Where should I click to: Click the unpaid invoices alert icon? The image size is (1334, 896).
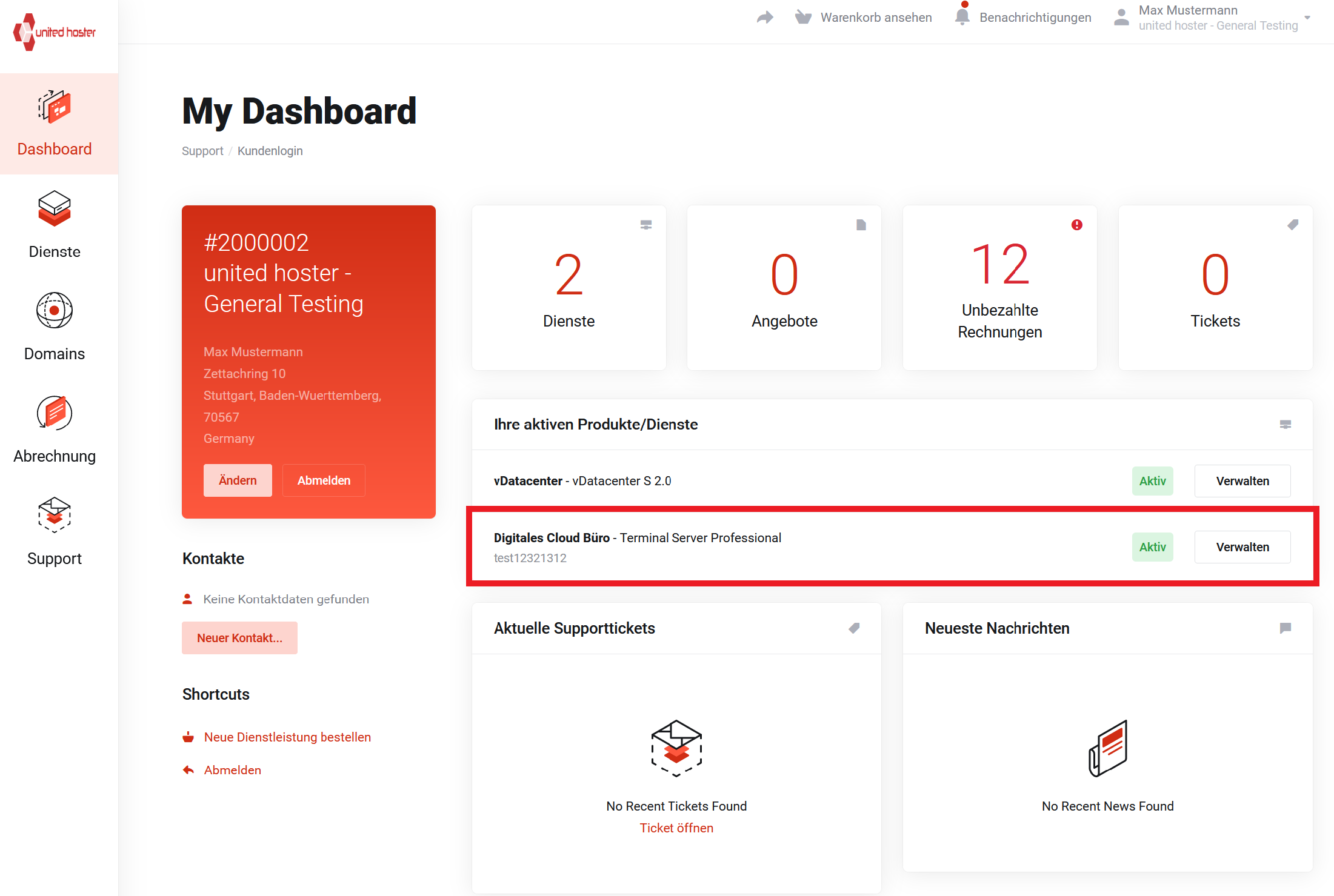1076,225
